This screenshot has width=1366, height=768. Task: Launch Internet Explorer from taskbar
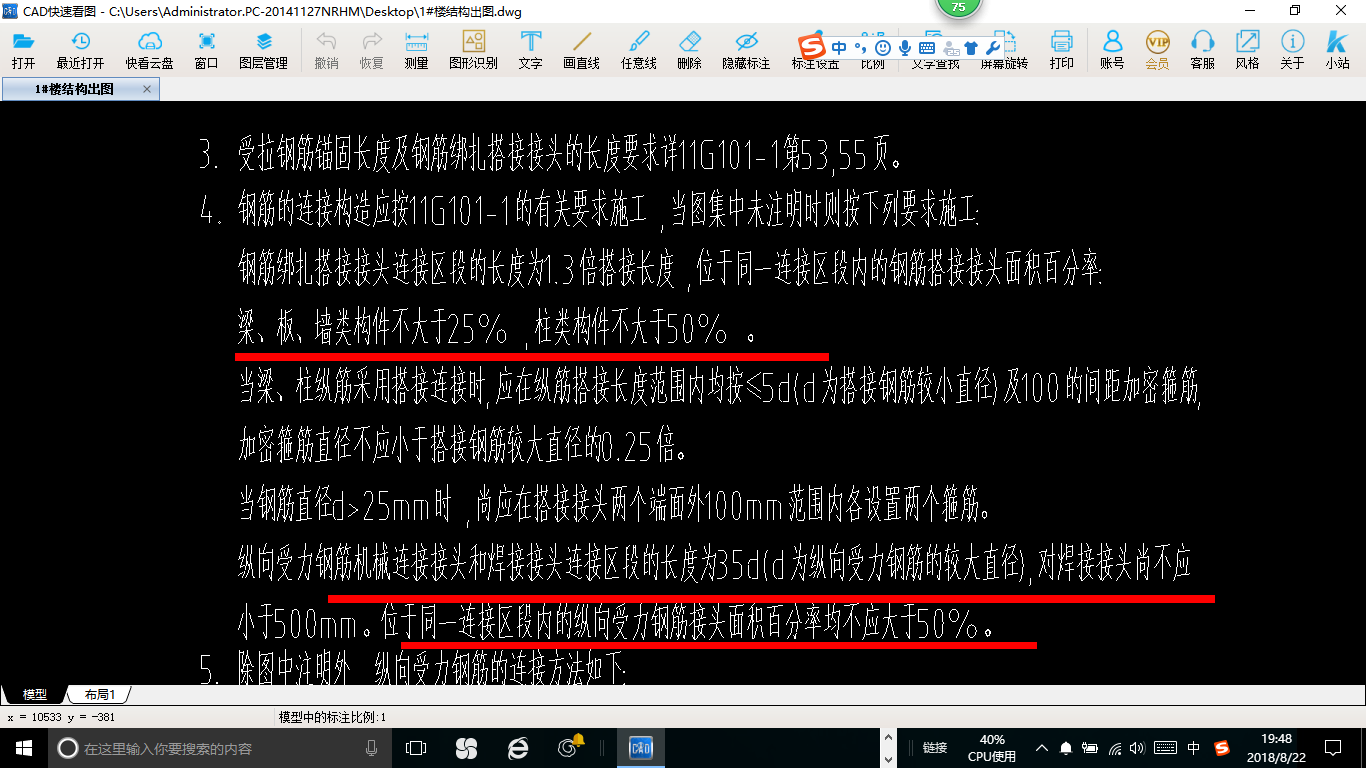(517, 748)
